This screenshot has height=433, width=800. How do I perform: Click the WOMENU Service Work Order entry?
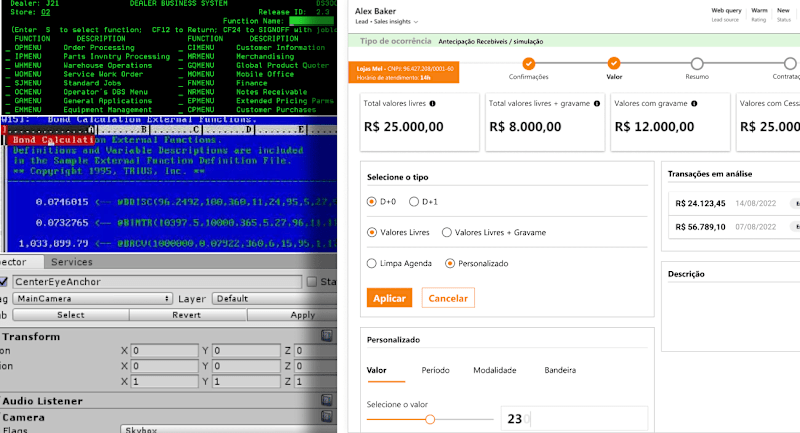coord(74,74)
